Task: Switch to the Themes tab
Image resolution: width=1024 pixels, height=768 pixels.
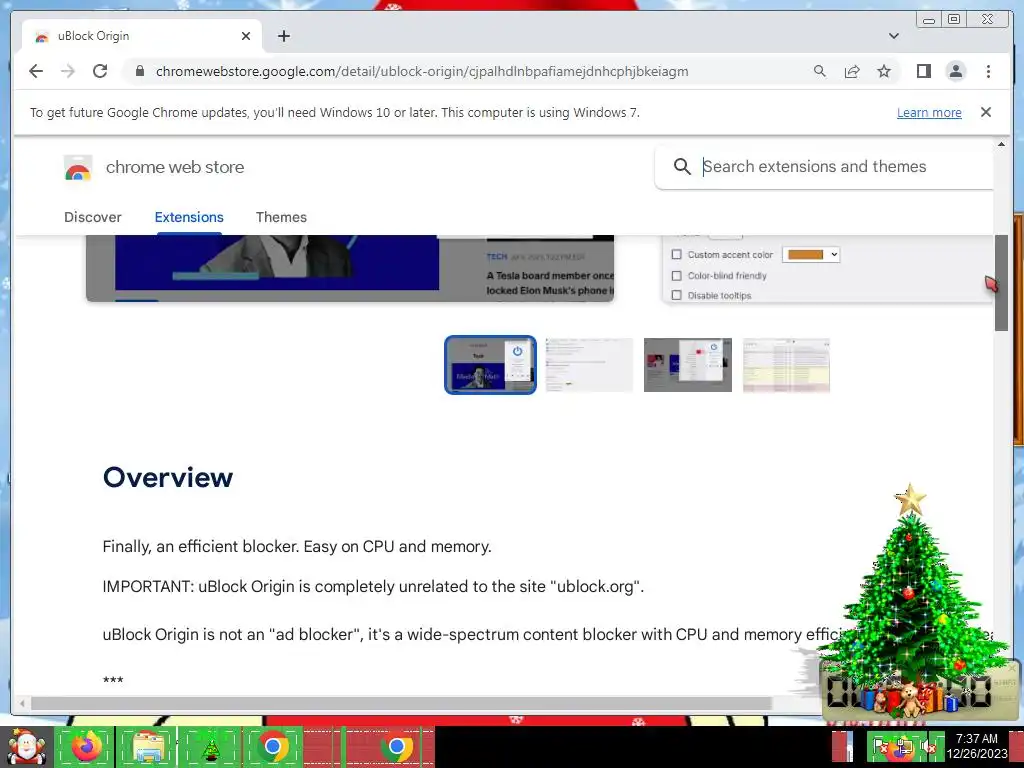Action: tap(281, 217)
